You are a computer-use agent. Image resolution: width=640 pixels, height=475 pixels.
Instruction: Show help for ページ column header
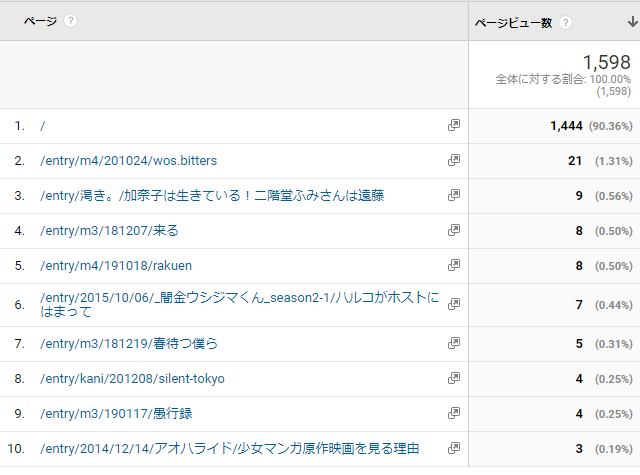point(70,21)
